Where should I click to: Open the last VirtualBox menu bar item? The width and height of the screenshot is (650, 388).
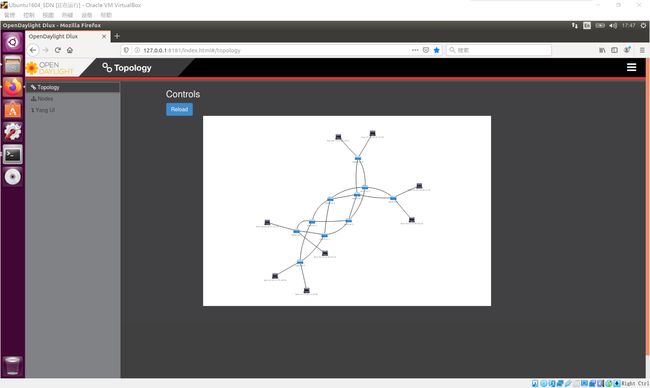tap(106, 15)
